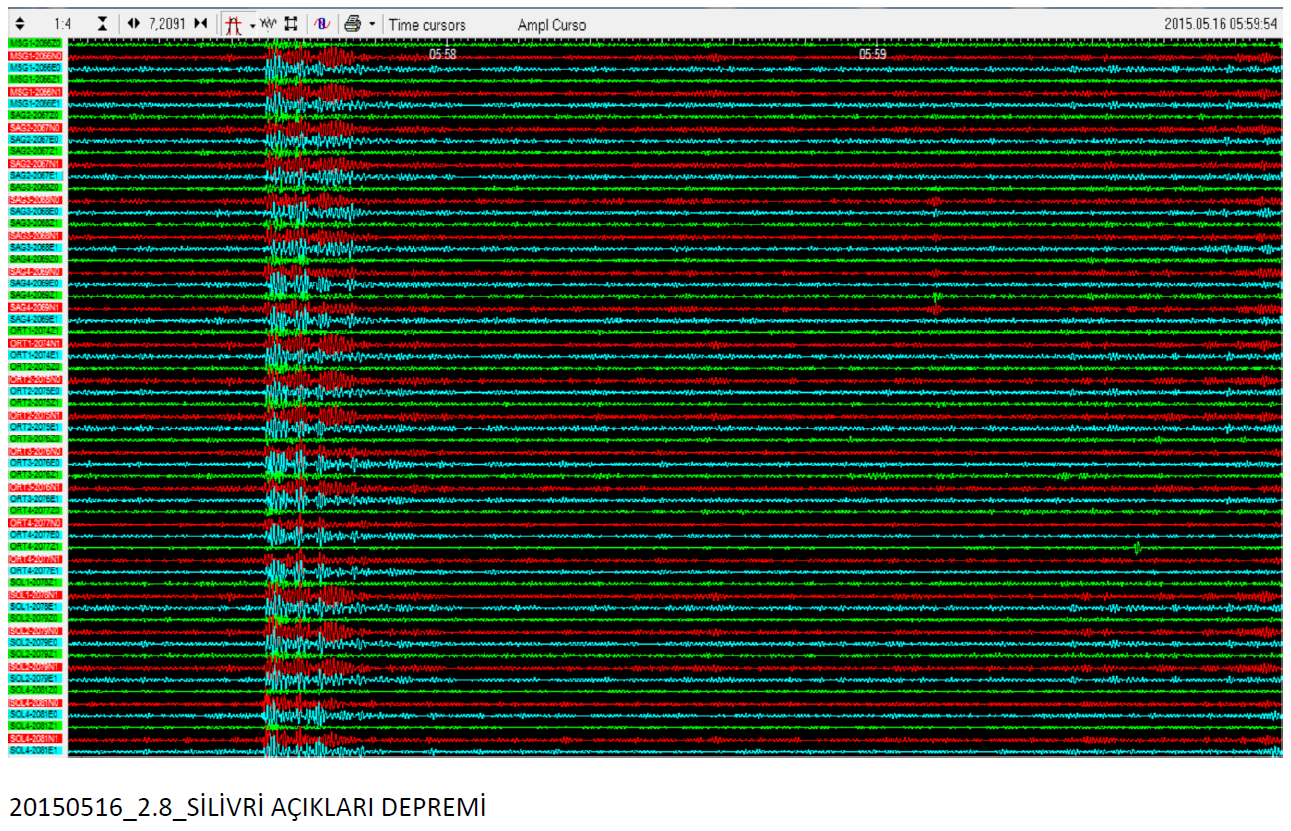Click the fit-to-window frame icon

pyautogui.click(x=291, y=24)
